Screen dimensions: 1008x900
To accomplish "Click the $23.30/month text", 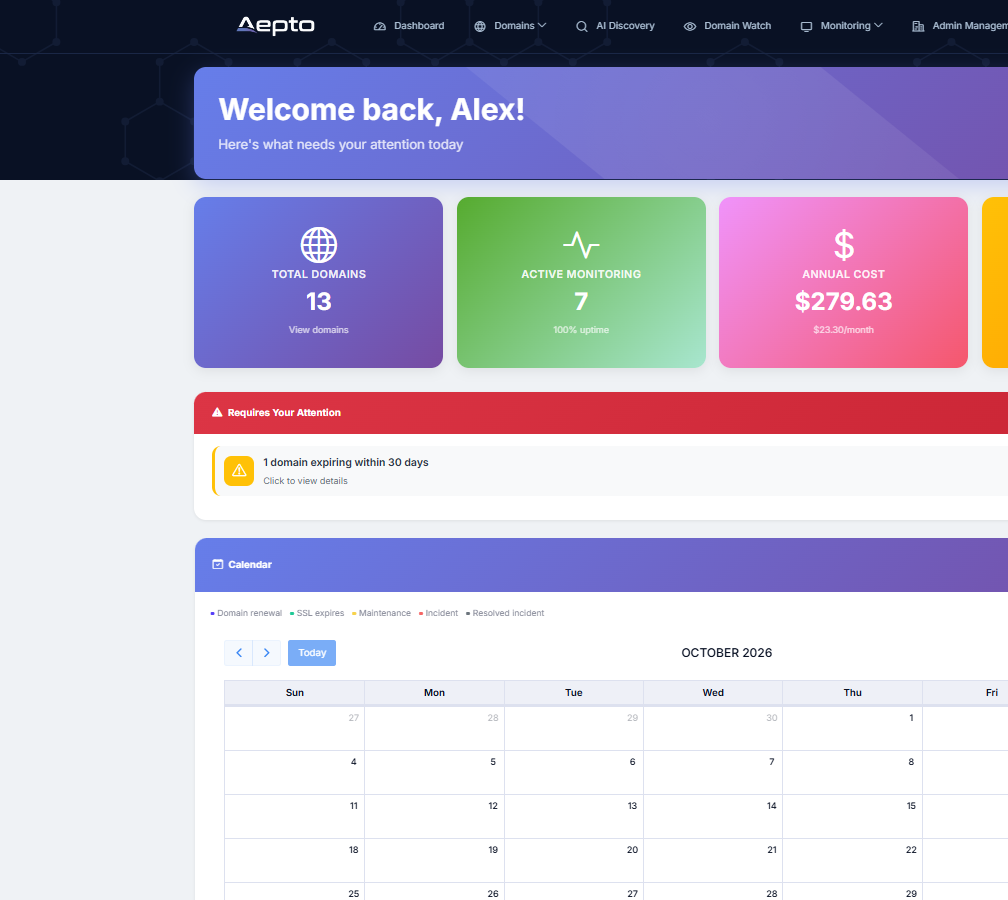I will [843, 330].
